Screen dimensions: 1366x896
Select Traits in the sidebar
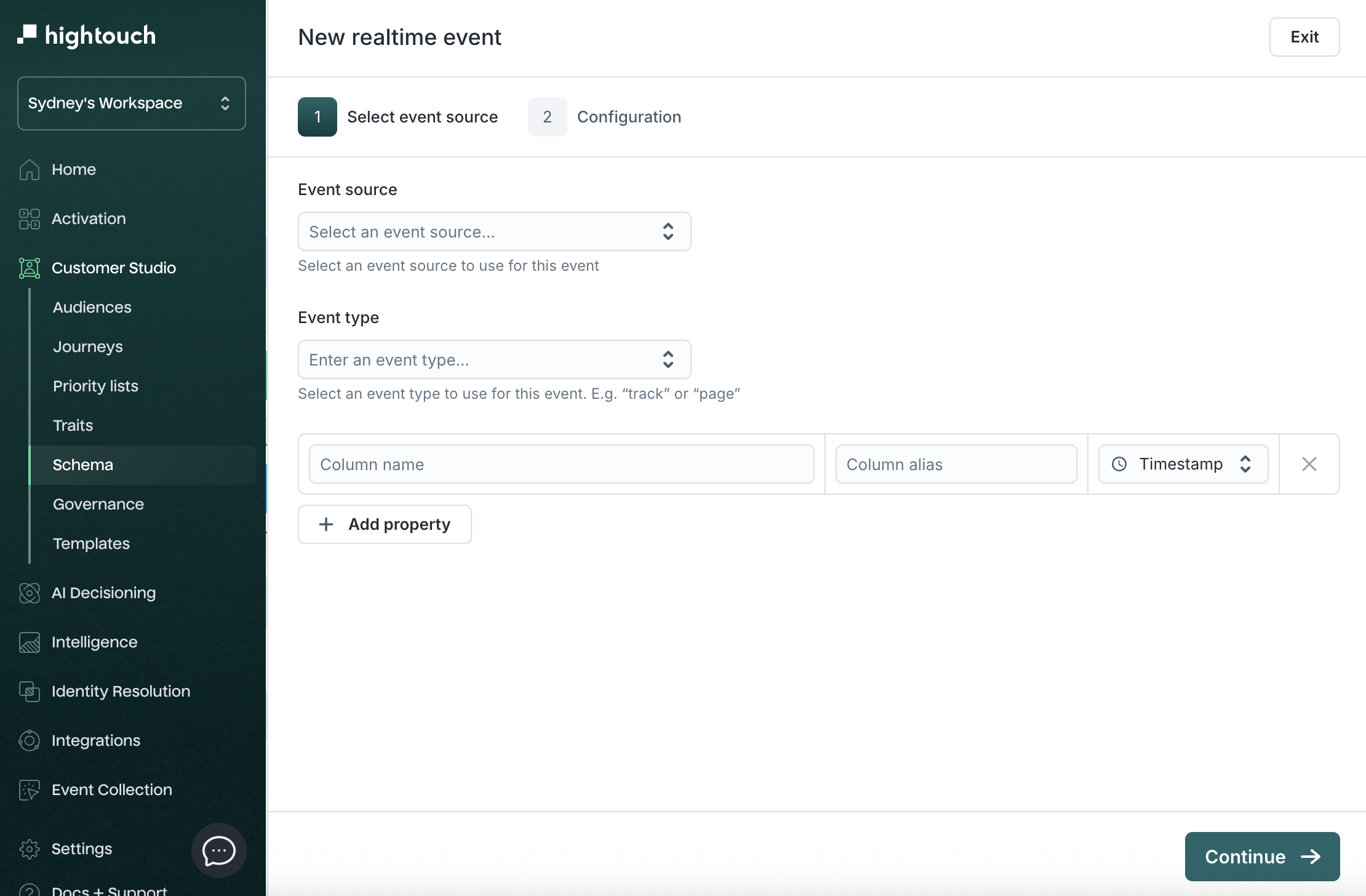tap(73, 425)
